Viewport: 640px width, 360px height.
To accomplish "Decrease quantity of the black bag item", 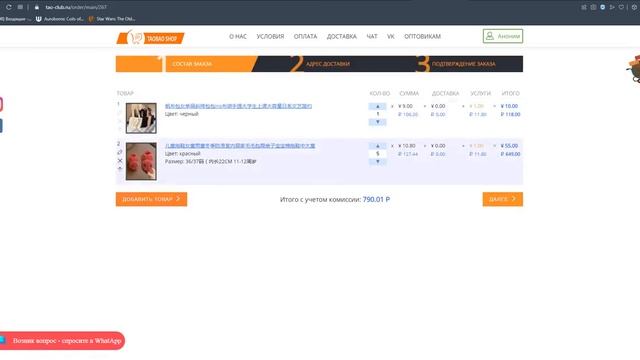I will [378, 122].
